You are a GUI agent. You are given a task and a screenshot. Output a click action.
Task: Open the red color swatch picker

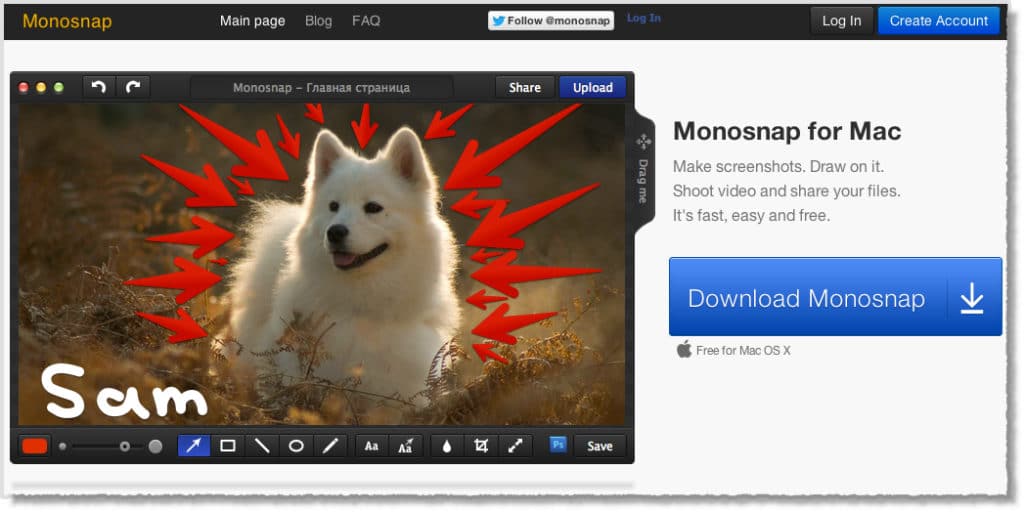[x=35, y=446]
